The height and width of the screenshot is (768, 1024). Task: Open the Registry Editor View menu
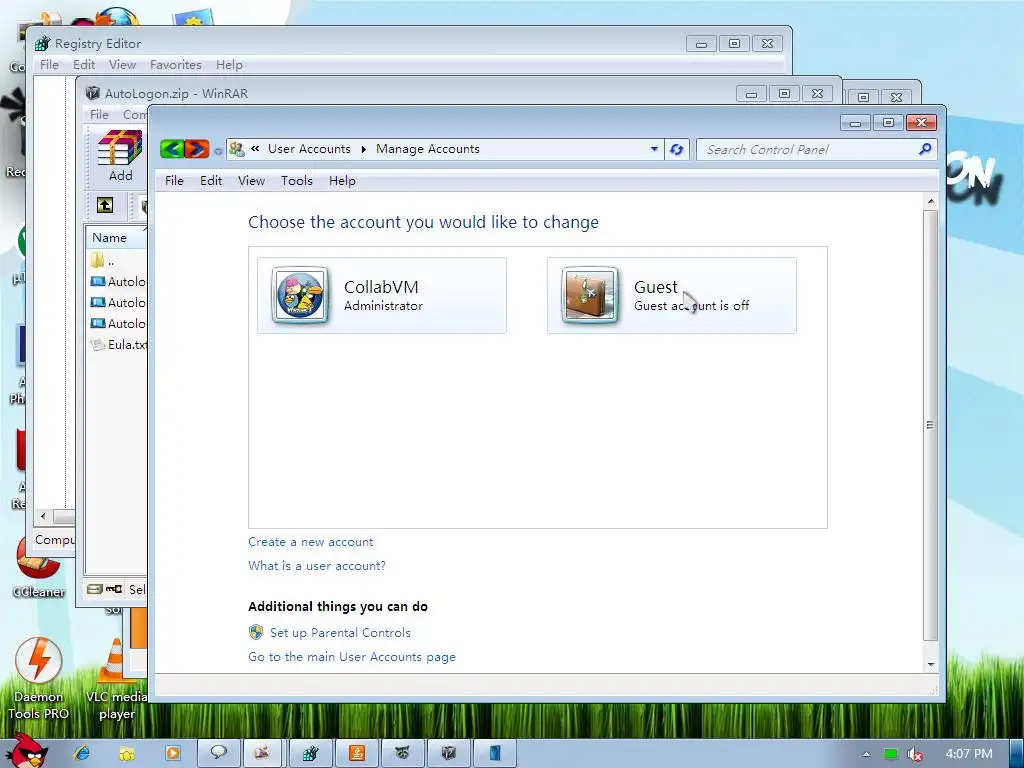tap(122, 65)
